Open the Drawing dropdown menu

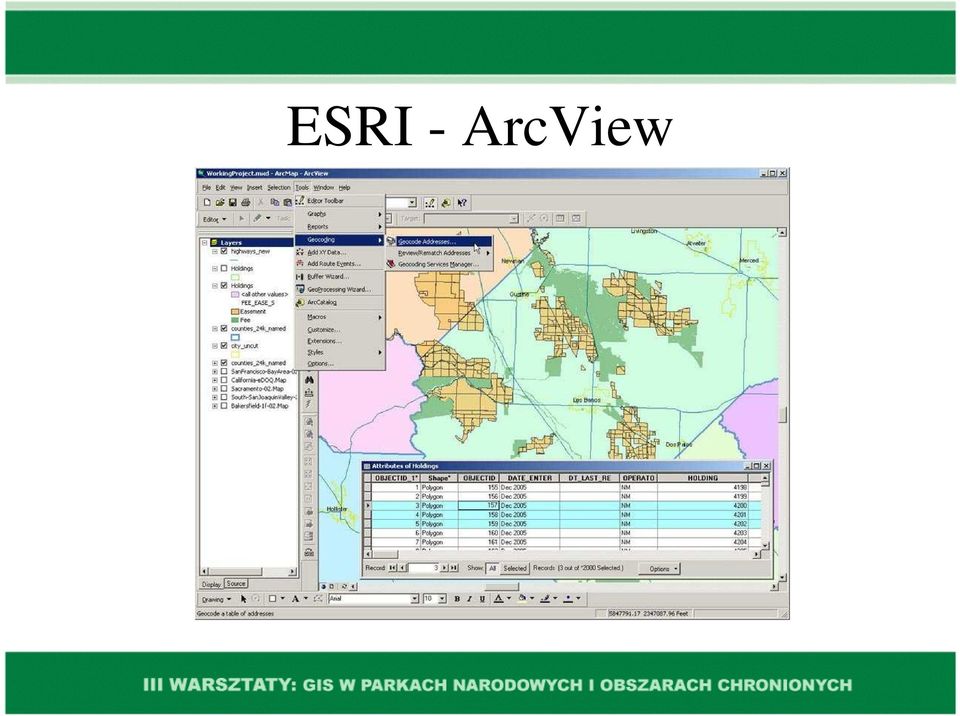coord(217,599)
